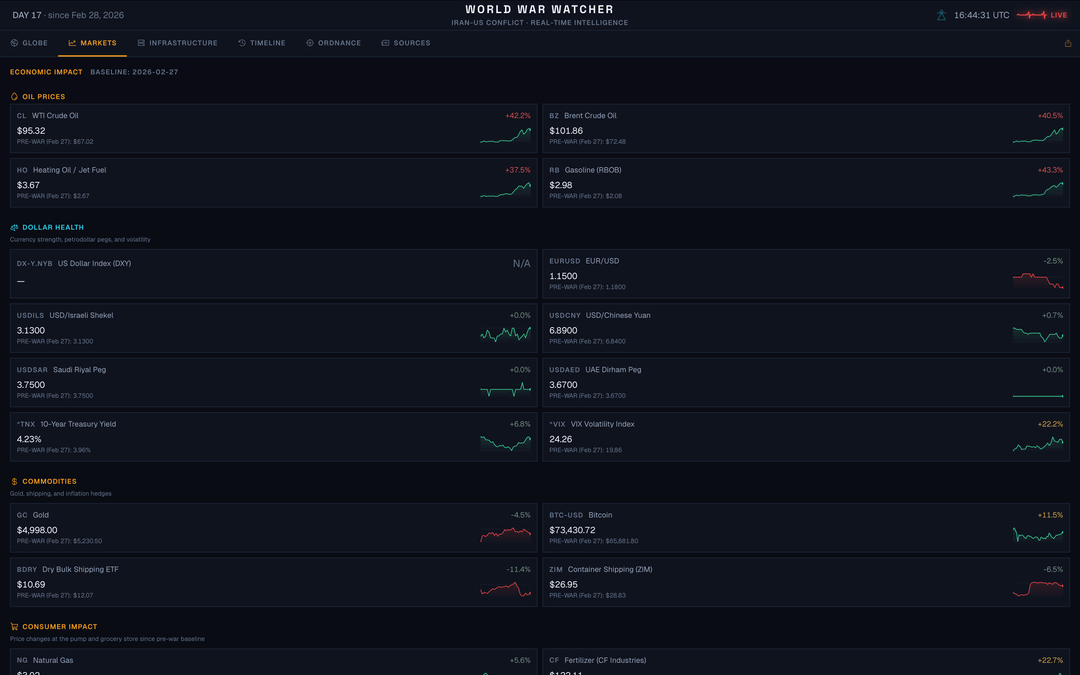Click the oil drop icon beside Oil Prices
This screenshot has width=1080, height=675.
pos(14,97)
